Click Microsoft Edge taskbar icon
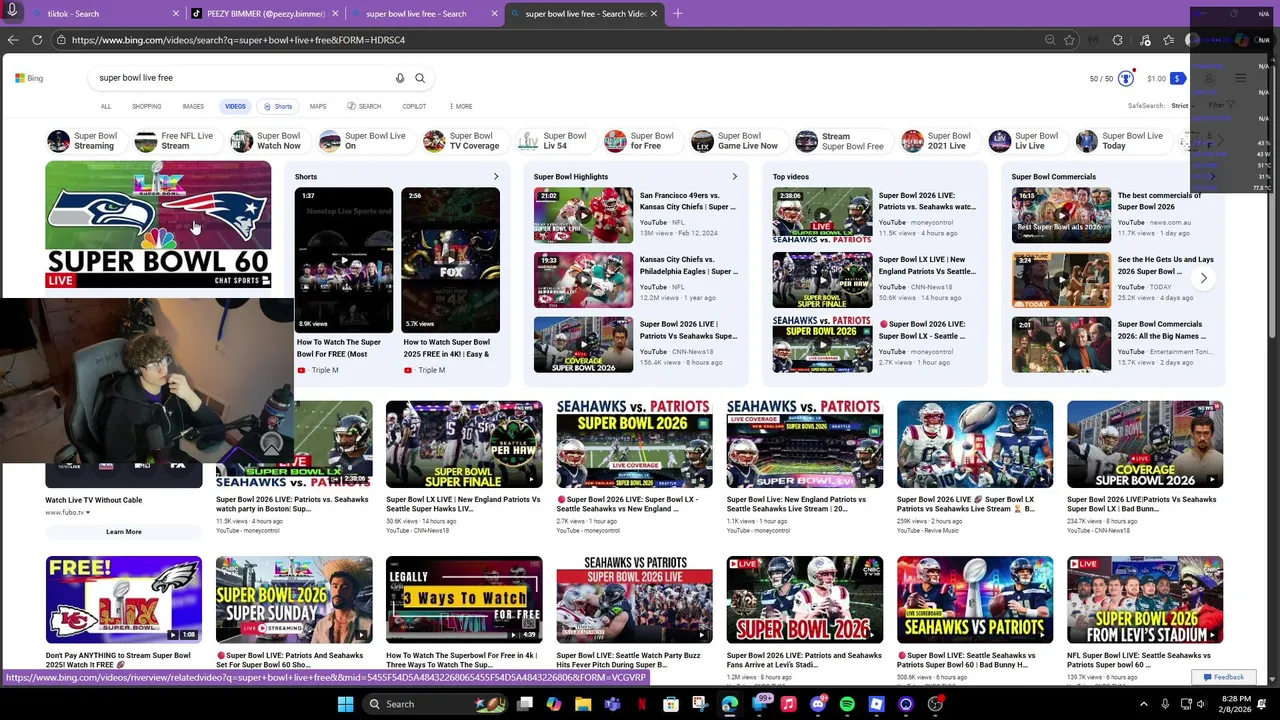The image size is (1280, 720). point(729,704)
